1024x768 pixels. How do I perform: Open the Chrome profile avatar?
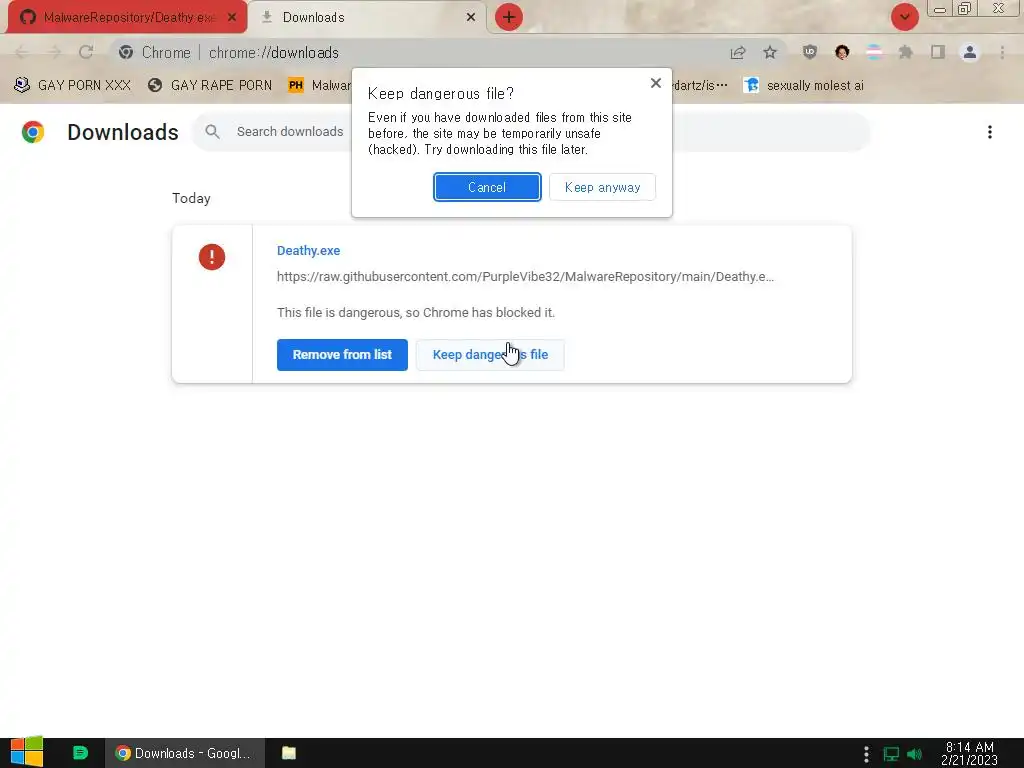click(x=970, y=52)
